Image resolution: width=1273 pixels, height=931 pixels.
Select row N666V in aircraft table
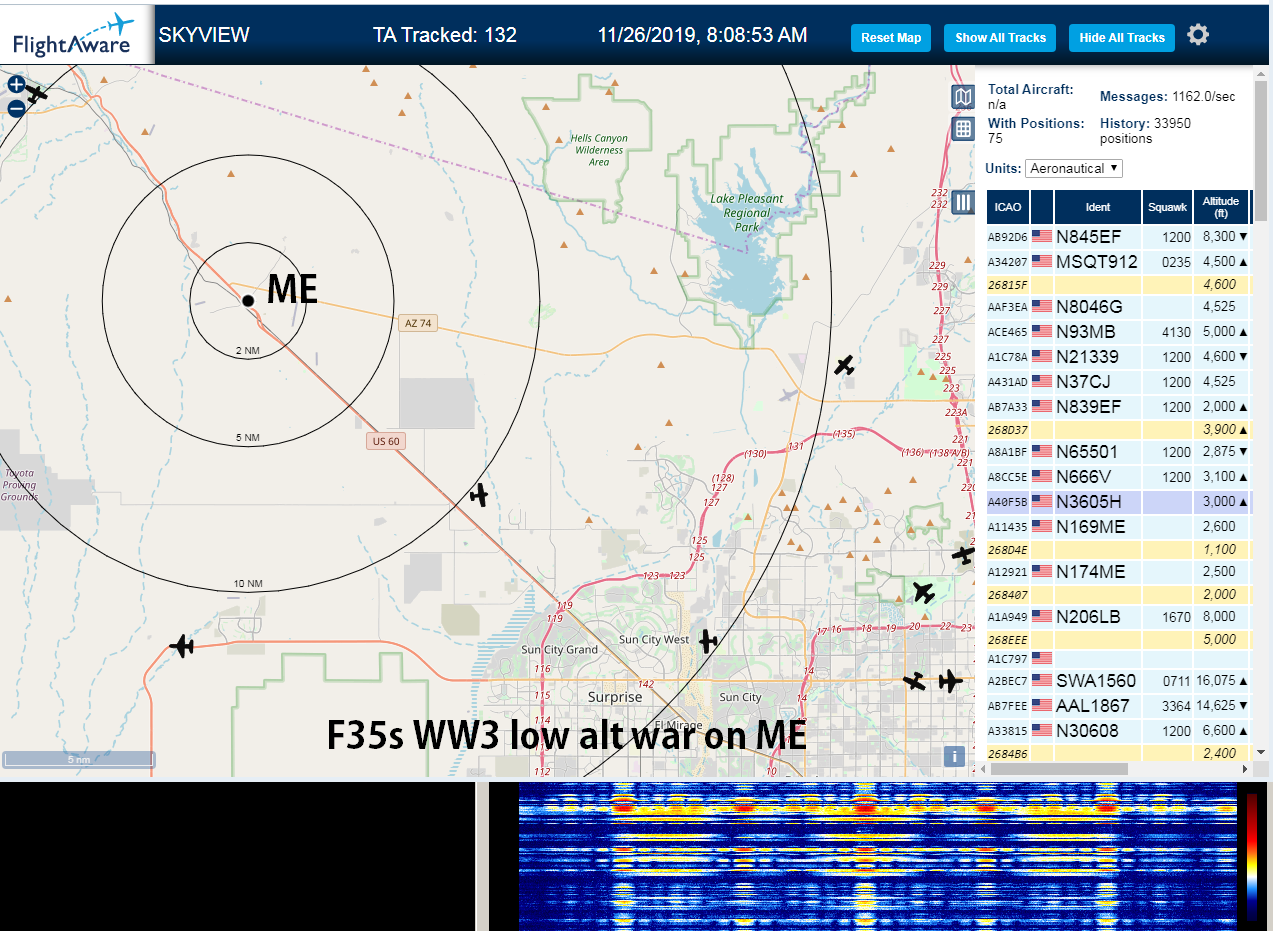click(x=1118, y=477)
